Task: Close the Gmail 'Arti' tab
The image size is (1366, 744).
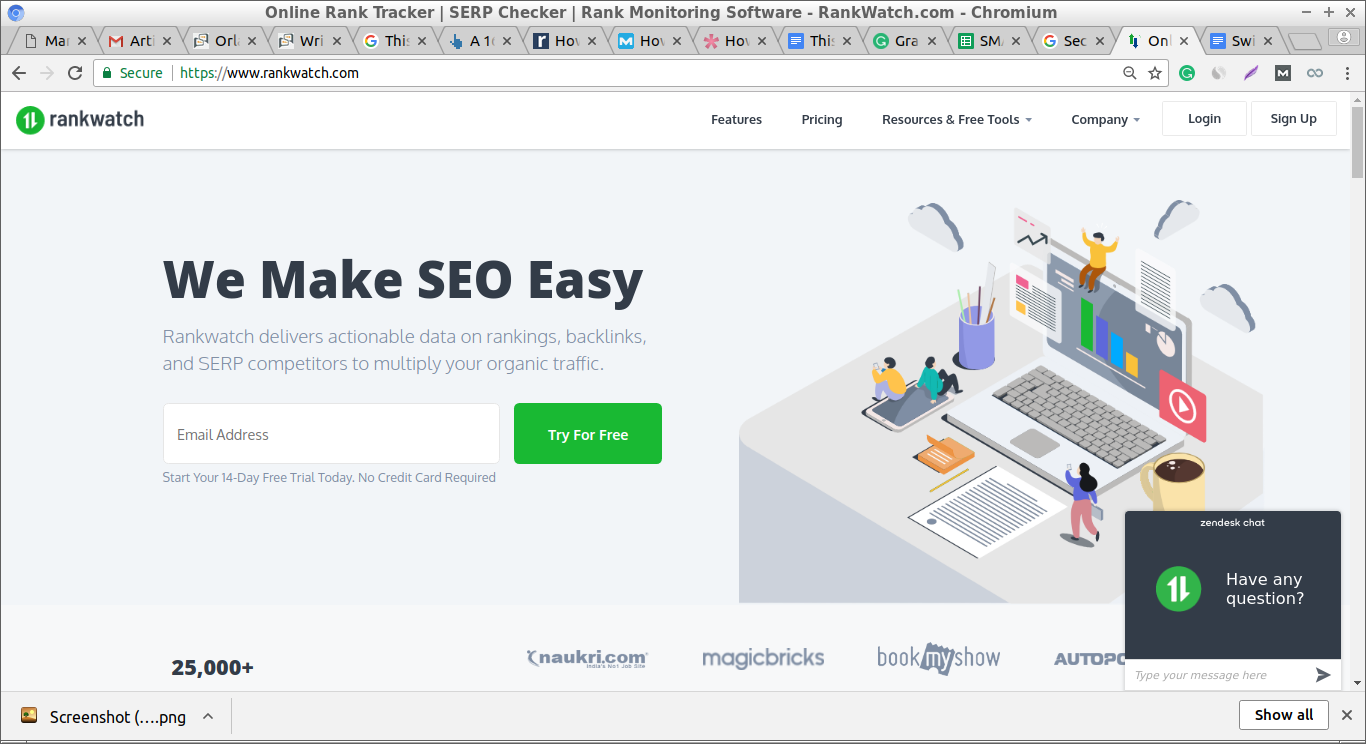Action: pyautogui.click(x=168, y=41)
